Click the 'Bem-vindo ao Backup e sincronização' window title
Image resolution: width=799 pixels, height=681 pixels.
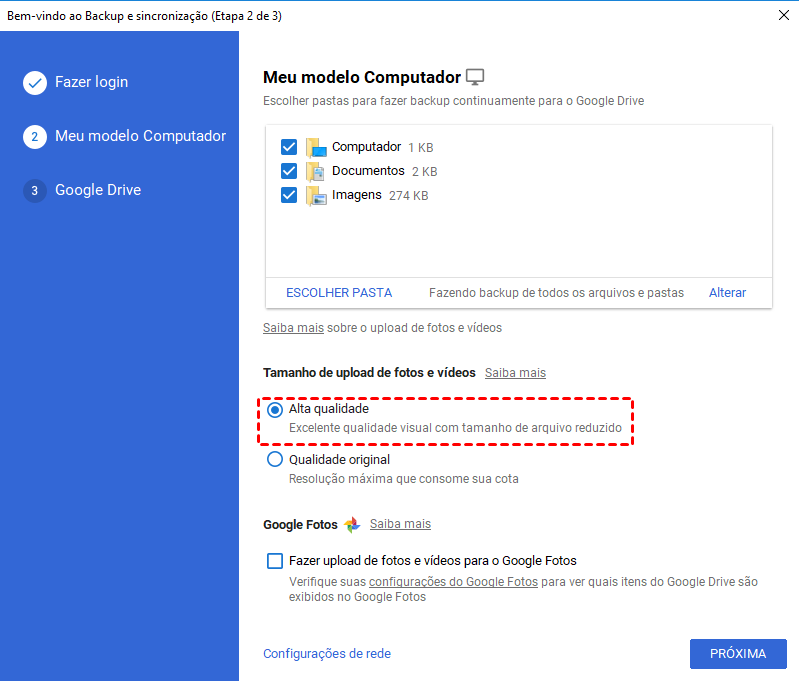pyautogui.click(x=144, y=16)
